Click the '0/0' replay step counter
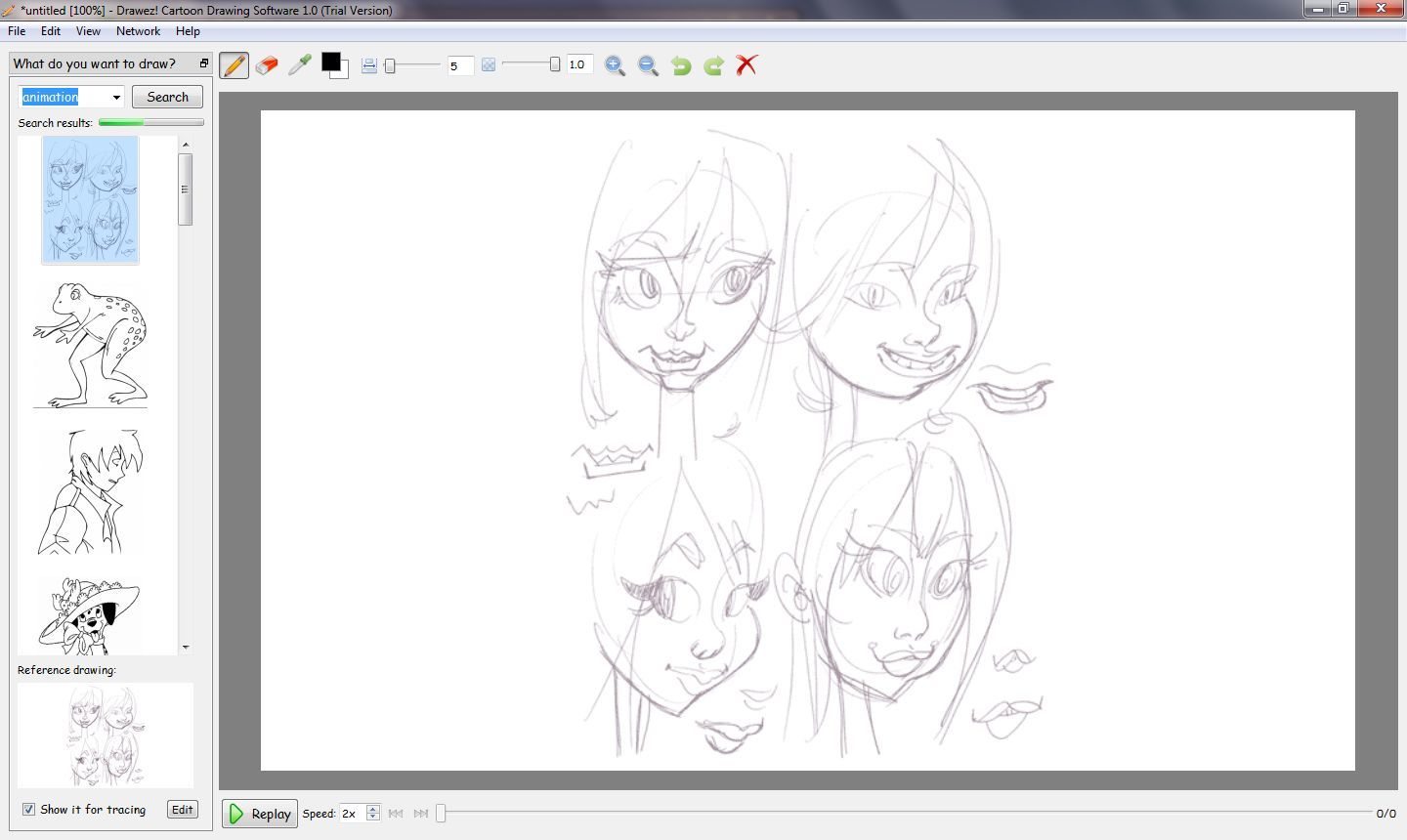 click(1386, 814)
